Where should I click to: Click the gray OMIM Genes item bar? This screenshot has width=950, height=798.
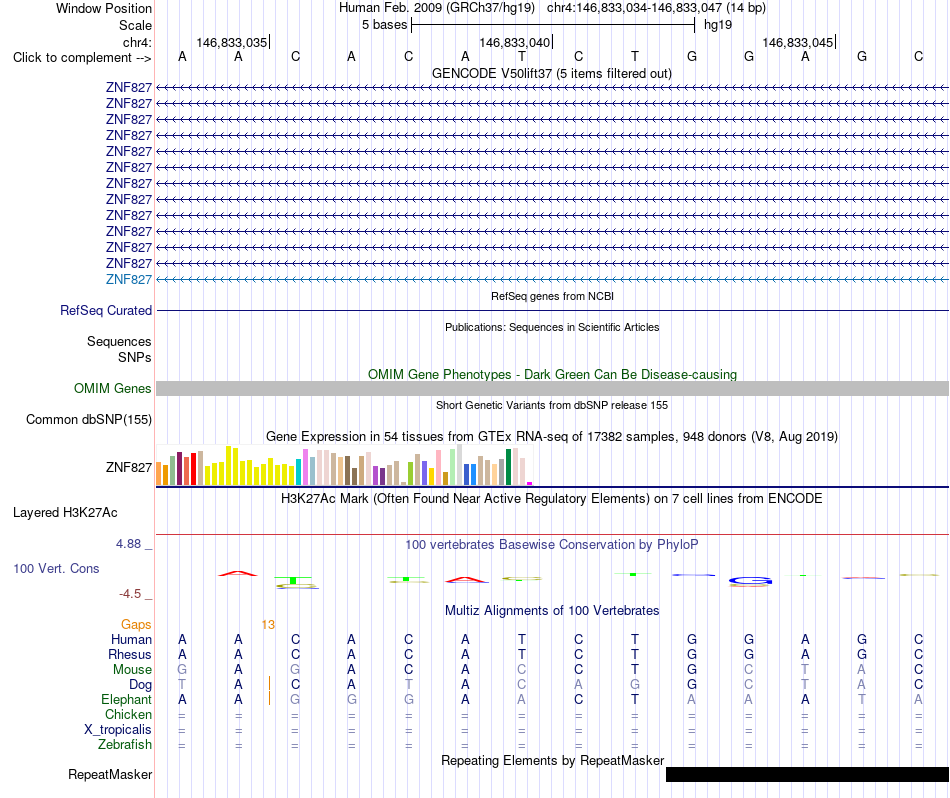coord(552,388)
